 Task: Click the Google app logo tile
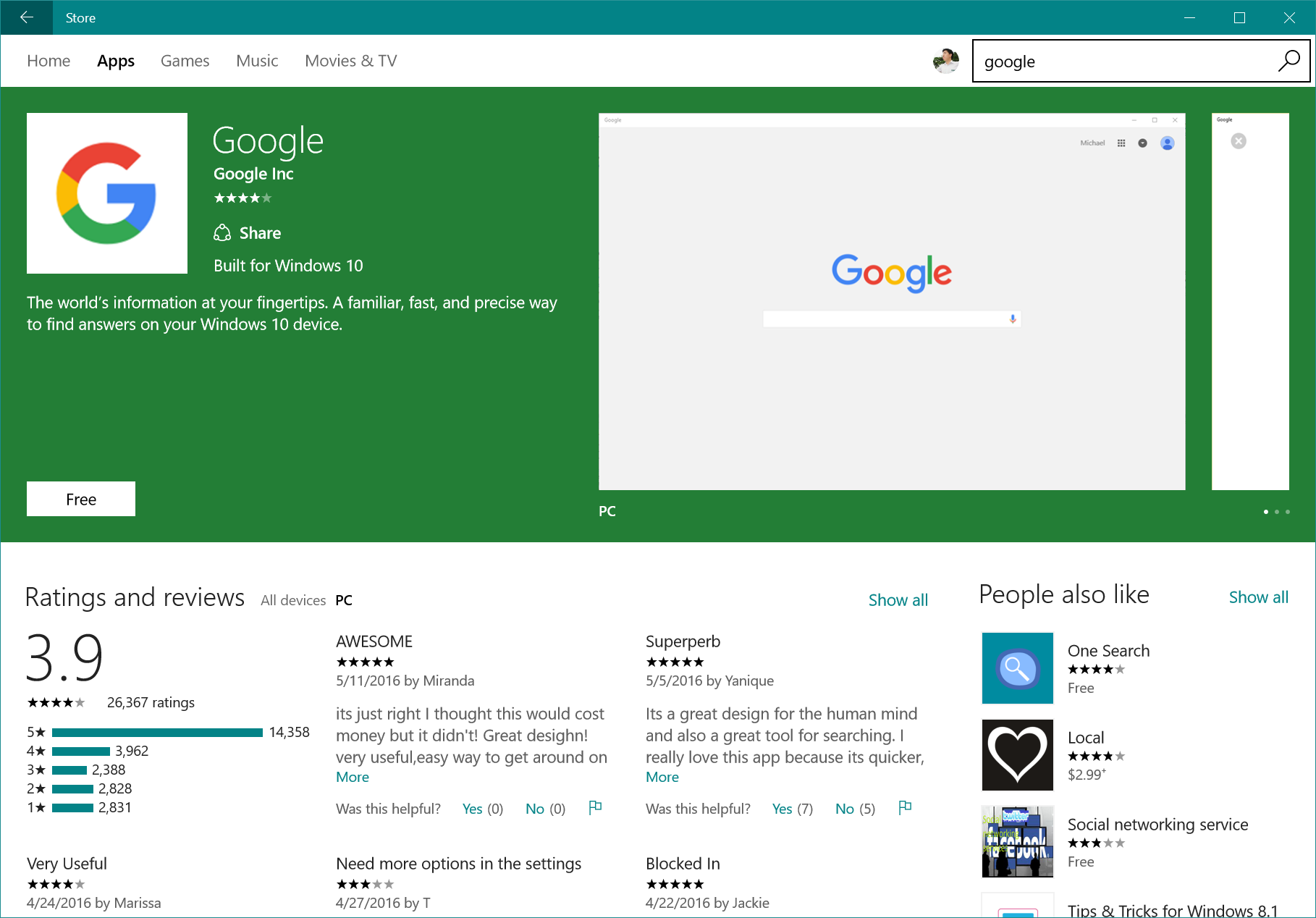[x=107, y=193]
